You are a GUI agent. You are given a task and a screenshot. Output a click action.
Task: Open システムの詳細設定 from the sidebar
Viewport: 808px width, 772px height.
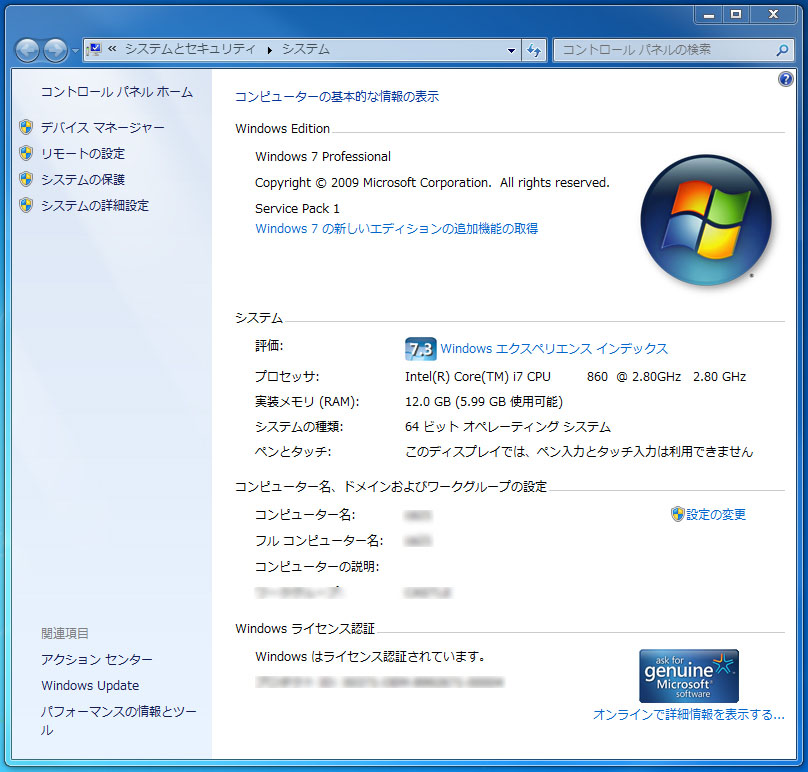click(94, 205)
